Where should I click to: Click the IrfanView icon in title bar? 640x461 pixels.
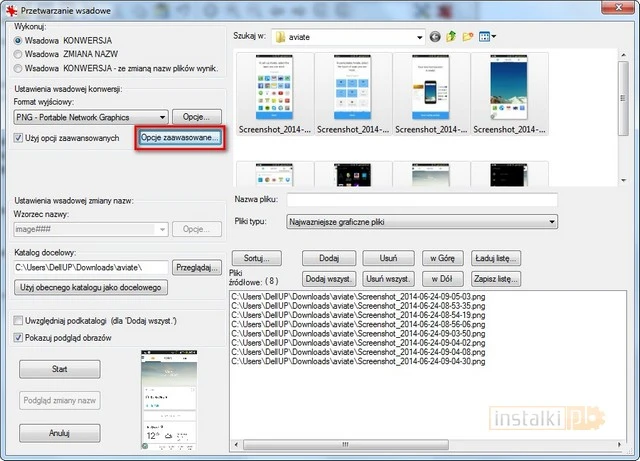10,9
